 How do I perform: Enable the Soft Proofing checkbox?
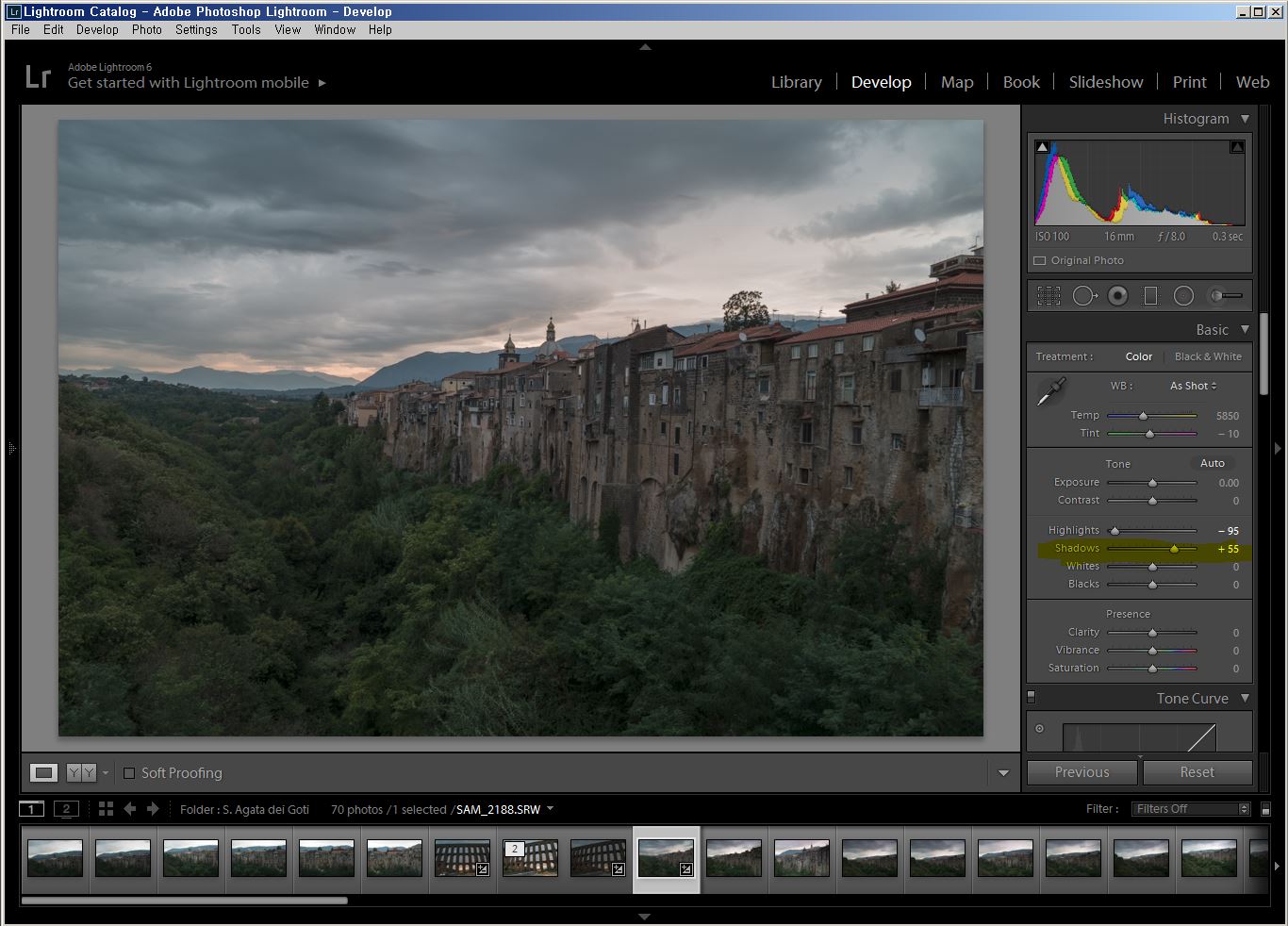[130, 773]
